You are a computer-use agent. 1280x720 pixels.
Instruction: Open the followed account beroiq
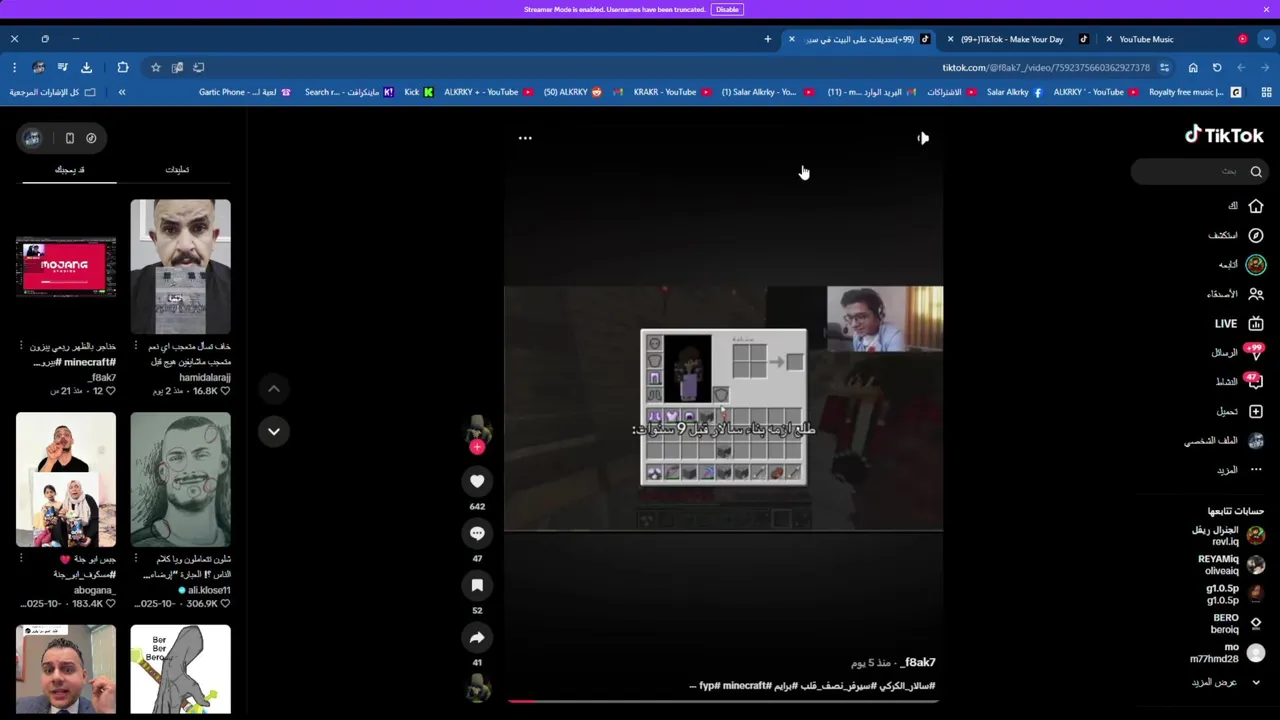coord(1236,624)
